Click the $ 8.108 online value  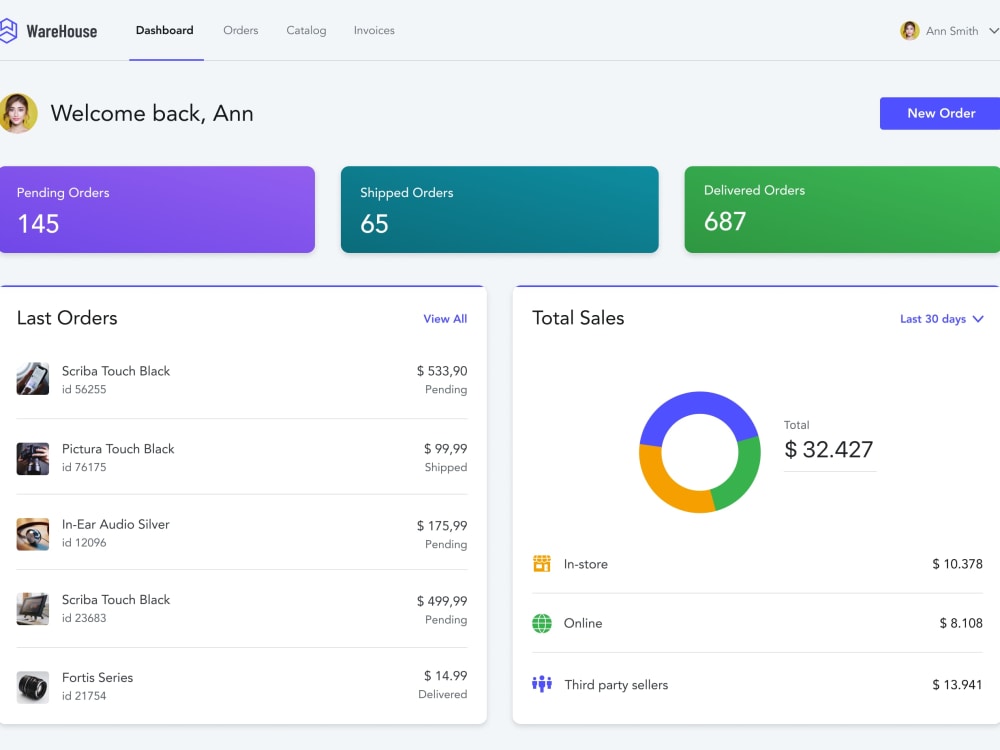click(x=960, y=623)
